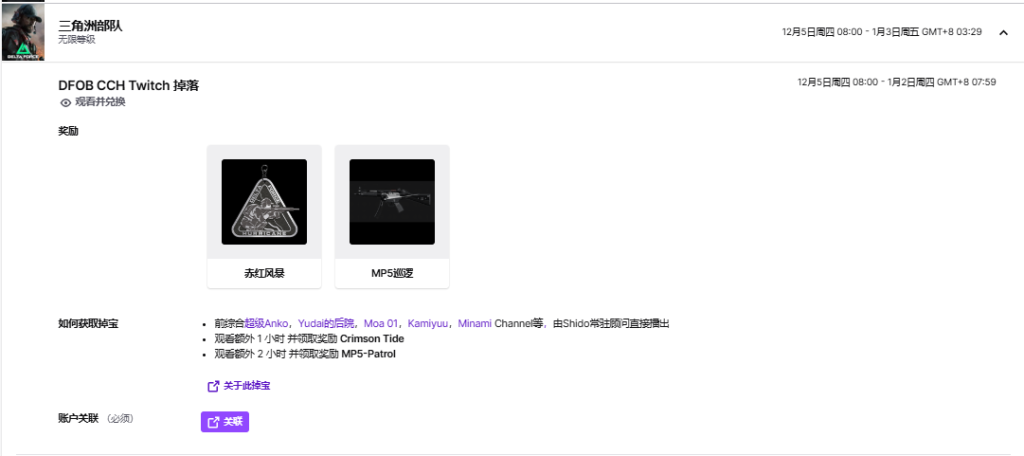
Task: Open the Minami channel link
Action: pyautogui.click(x=475, y=323)
